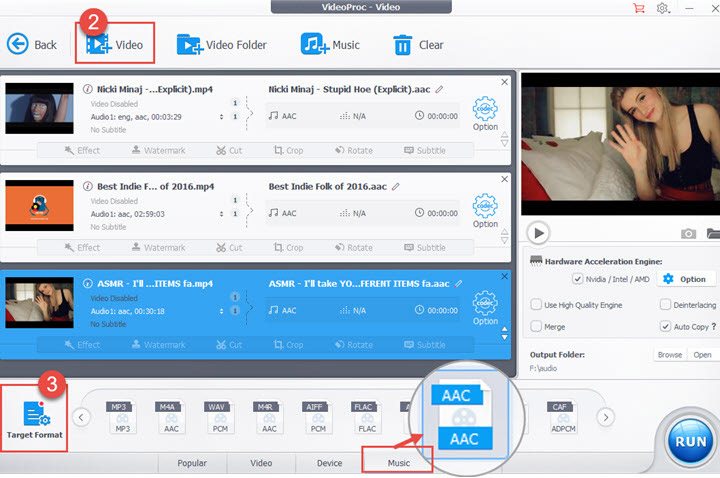Choose M4R AAC ringtone format

269,417
